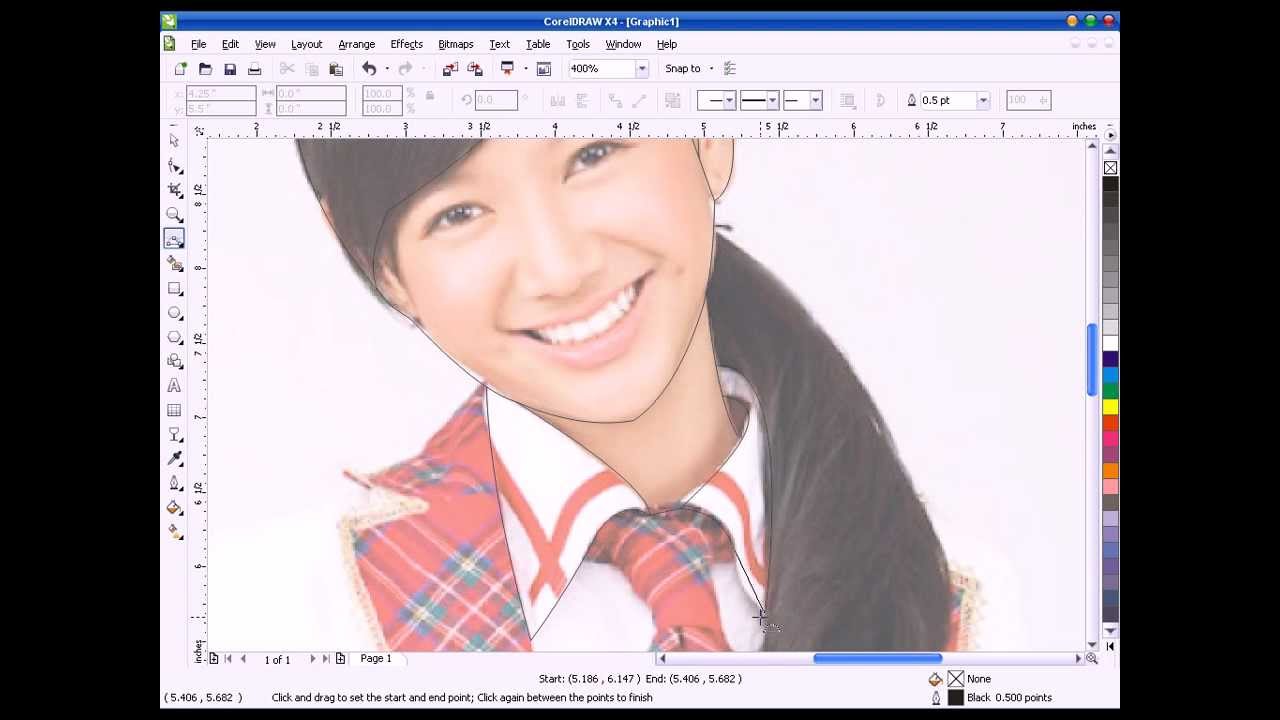Image resolution: width=1280 pixels, height=720 pixels.
Task: Select the Shape tool
Action: coord(174,164)
